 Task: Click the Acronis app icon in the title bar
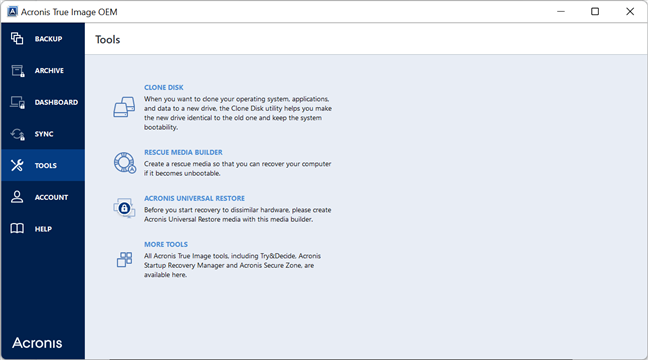(x=12, y=12)
